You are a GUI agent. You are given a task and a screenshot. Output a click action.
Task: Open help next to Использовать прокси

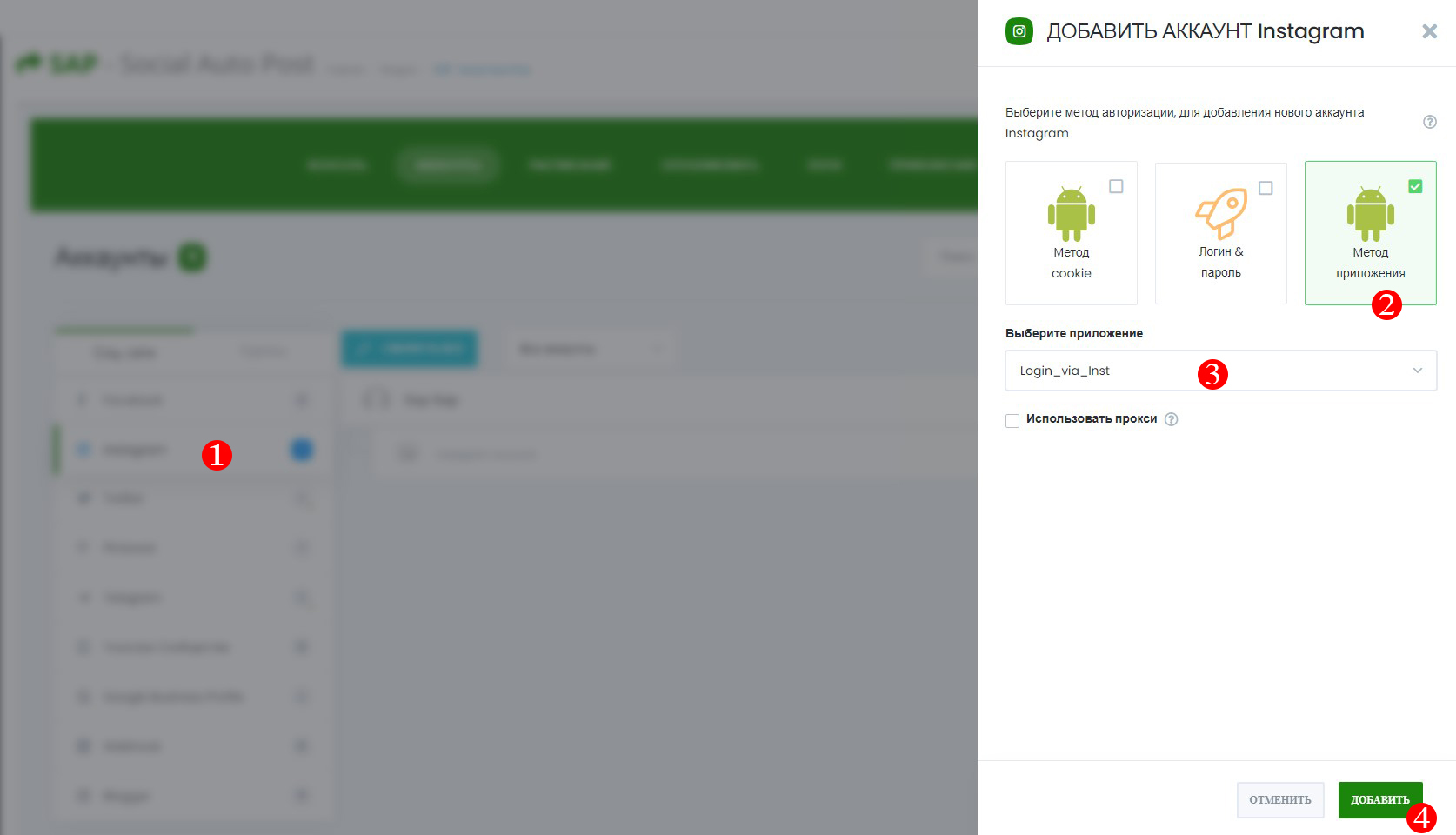tap(1171, 419)
